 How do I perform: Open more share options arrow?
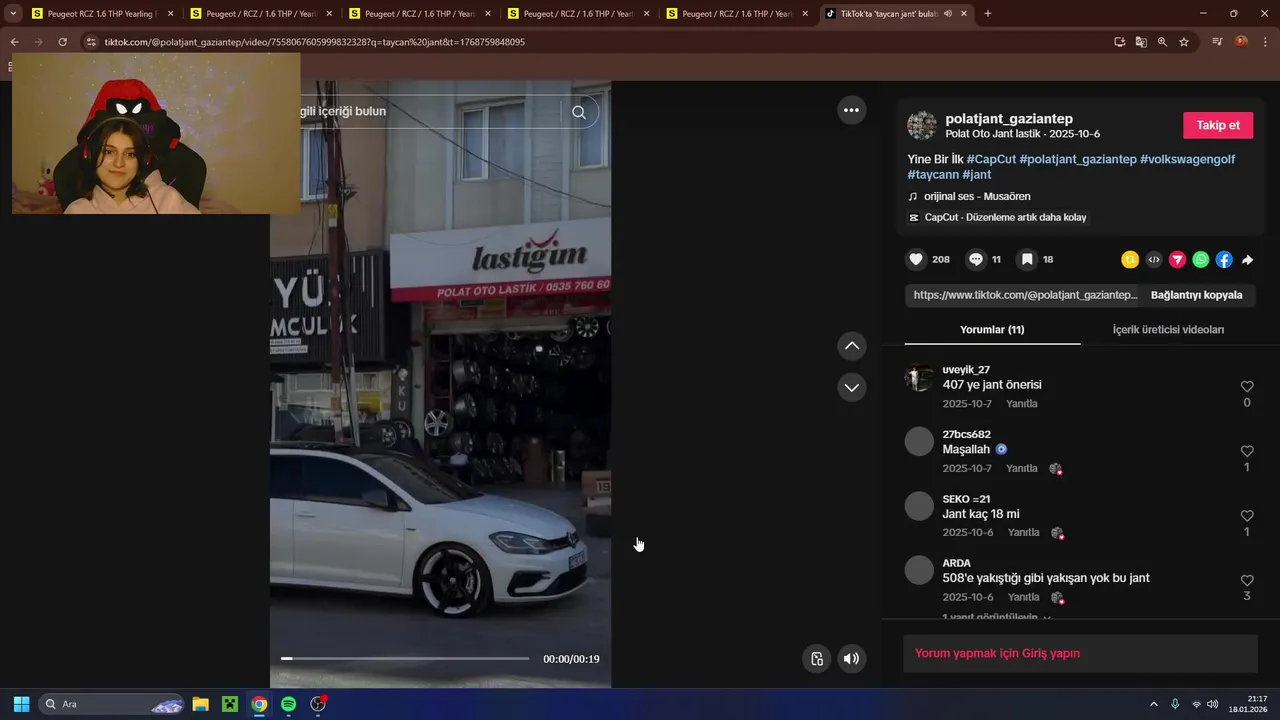1247,260
